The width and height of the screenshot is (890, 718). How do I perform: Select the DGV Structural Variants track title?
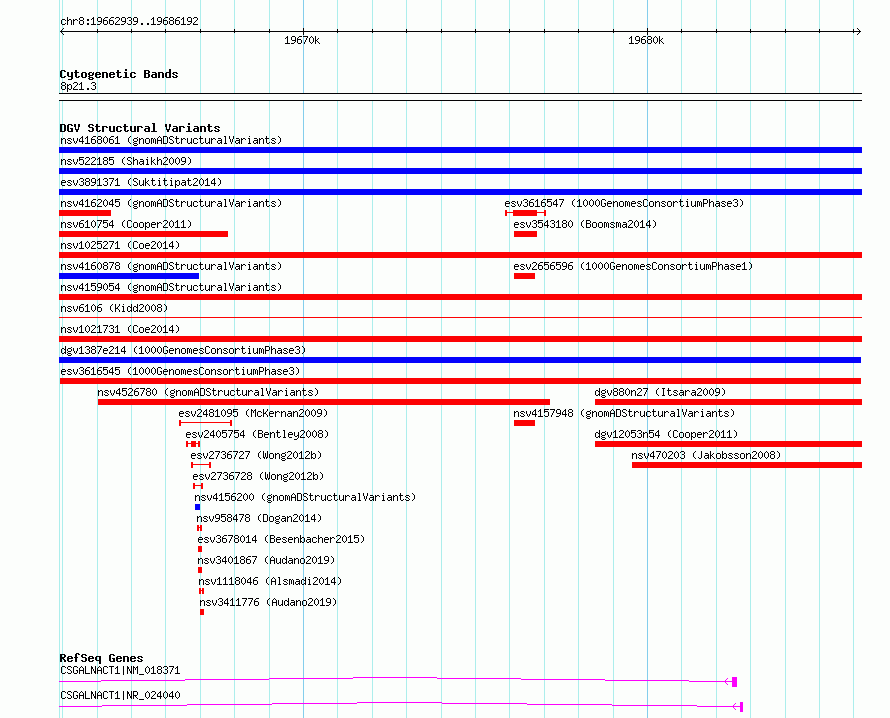point(140,128)
